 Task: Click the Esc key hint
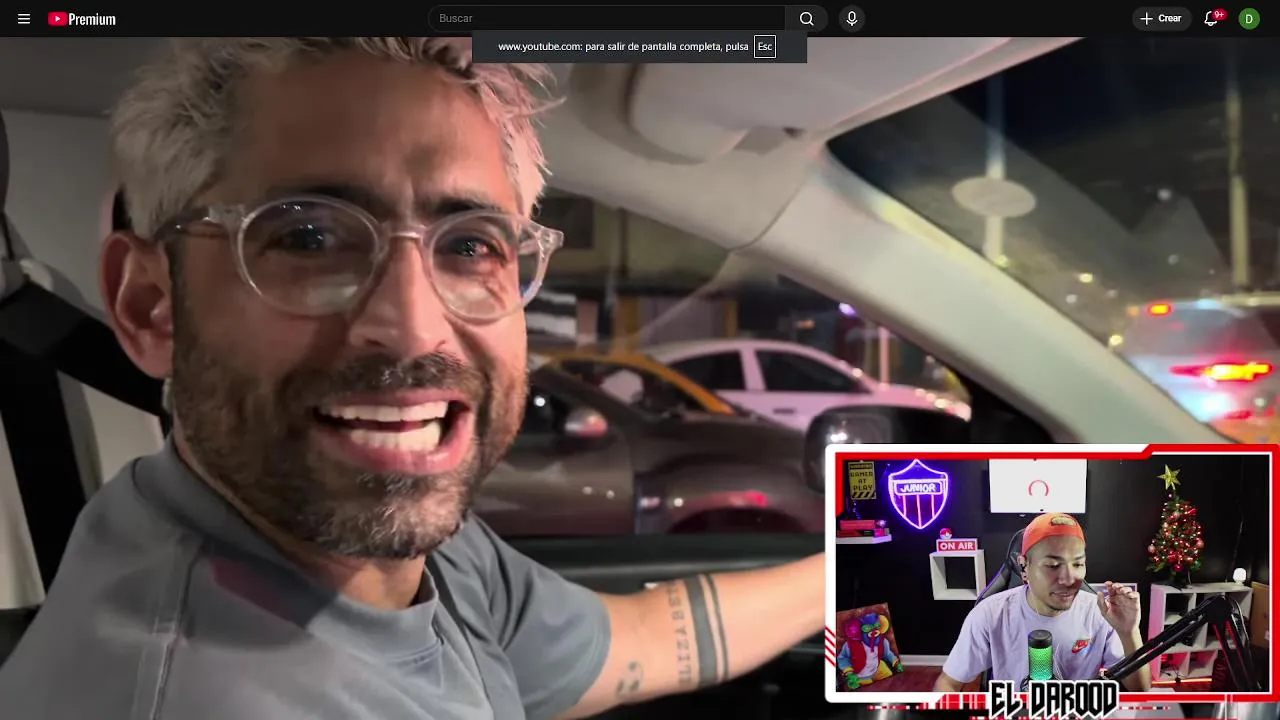click(765, 47)
